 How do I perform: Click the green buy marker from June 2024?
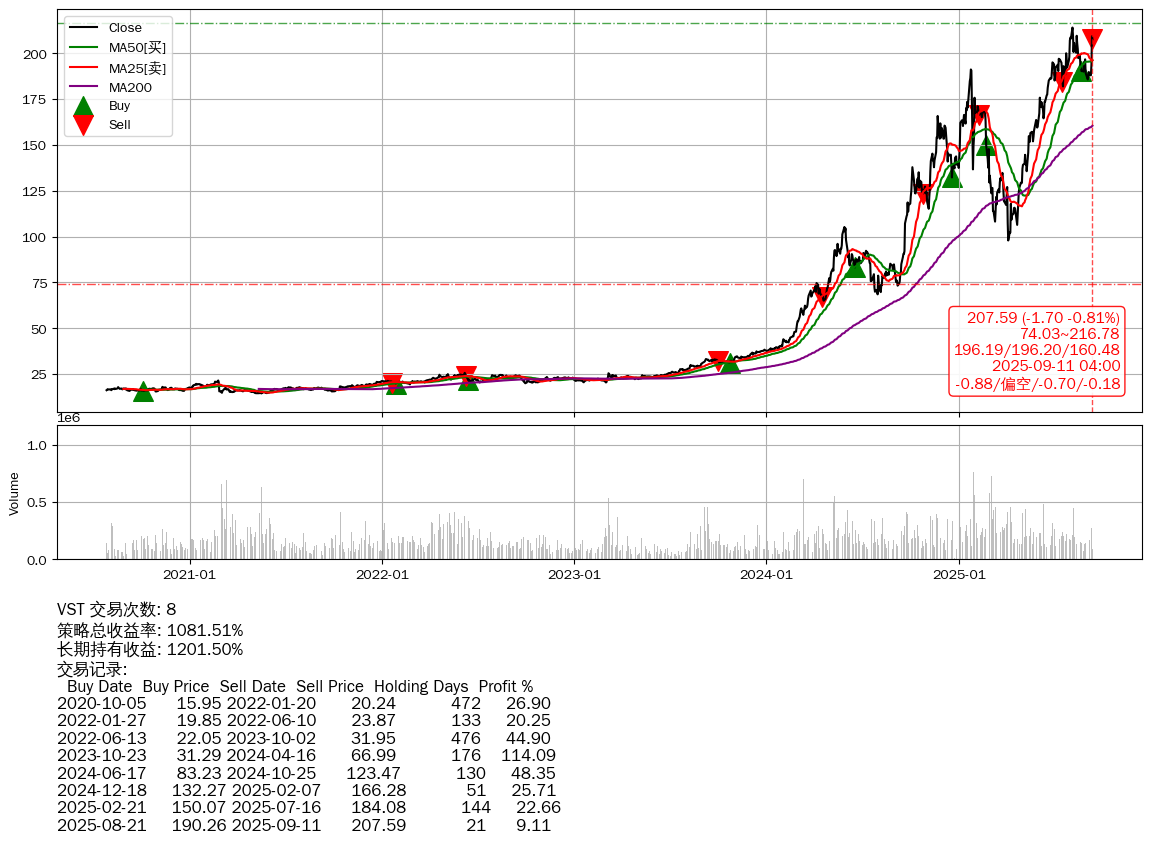855,267
